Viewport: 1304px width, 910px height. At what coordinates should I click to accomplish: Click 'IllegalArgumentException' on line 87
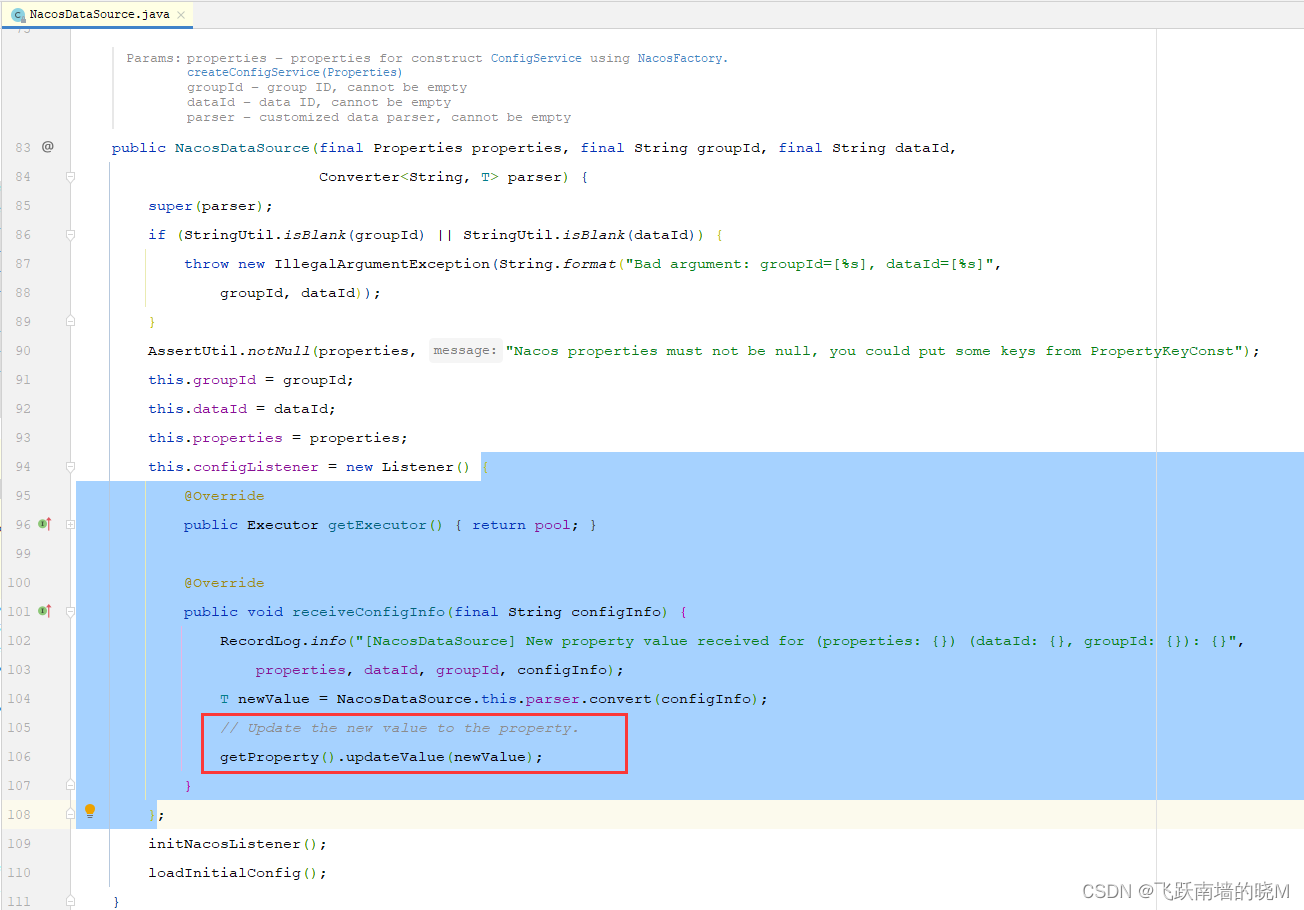(382, 263)
